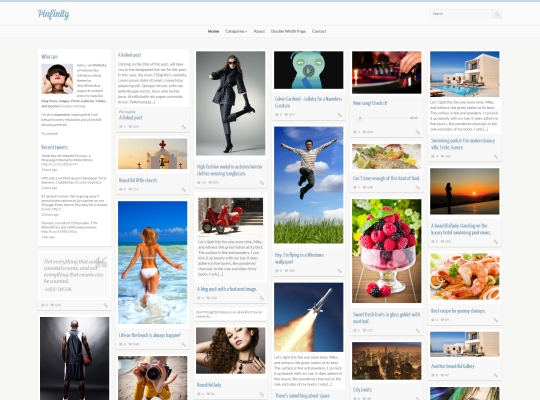Click the 'Who I am' profile photo

pos(57,79)
